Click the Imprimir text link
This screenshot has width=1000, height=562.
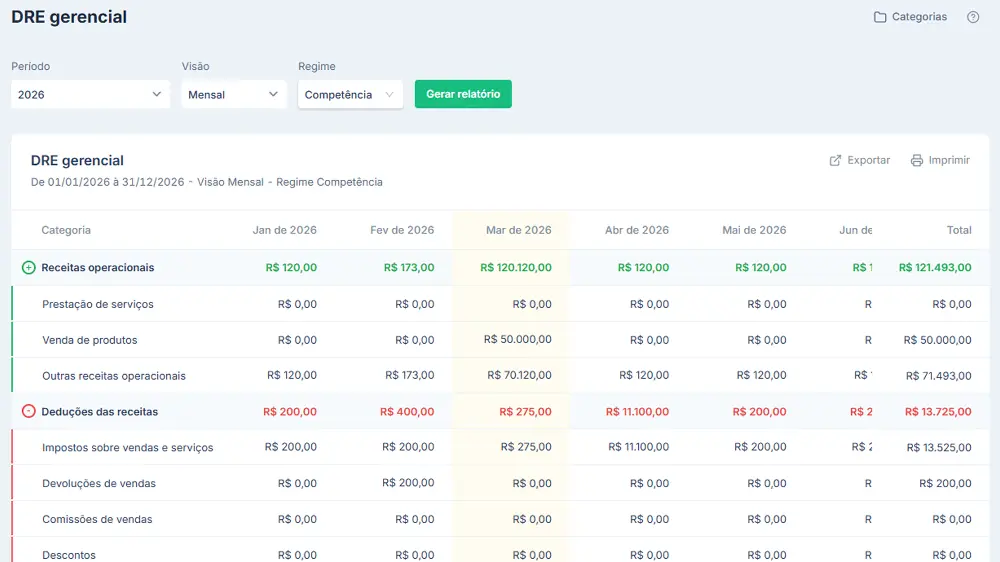point(949,161)
